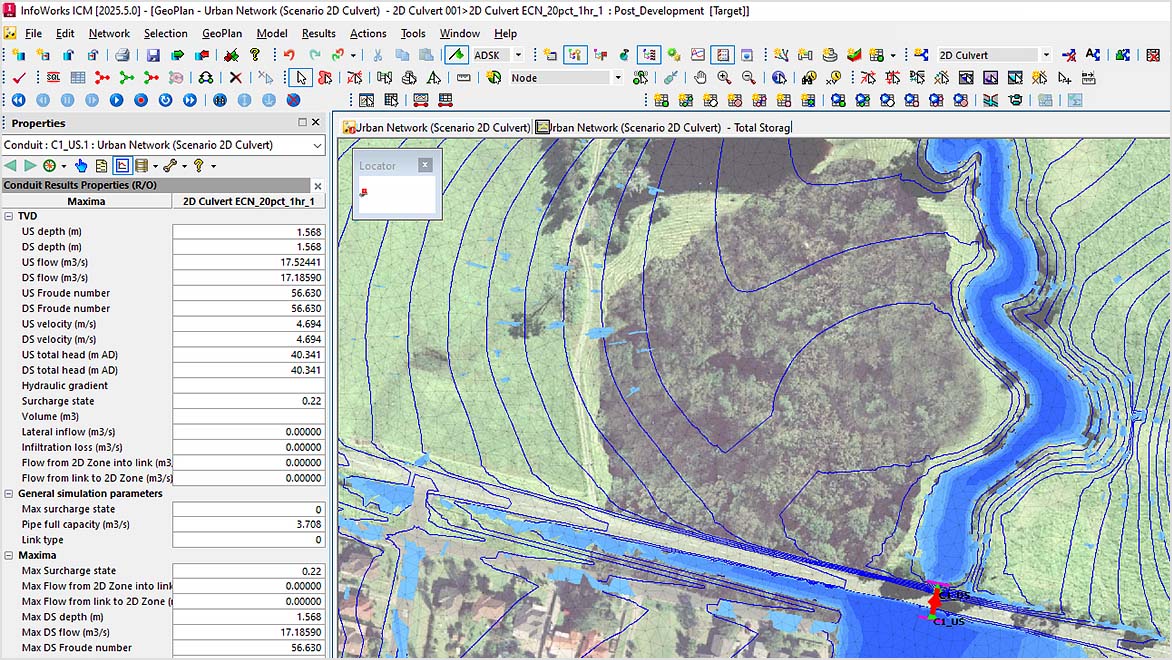
Task: Toggle the graph view icon in Properties toolbar
Action: [123, 166]
